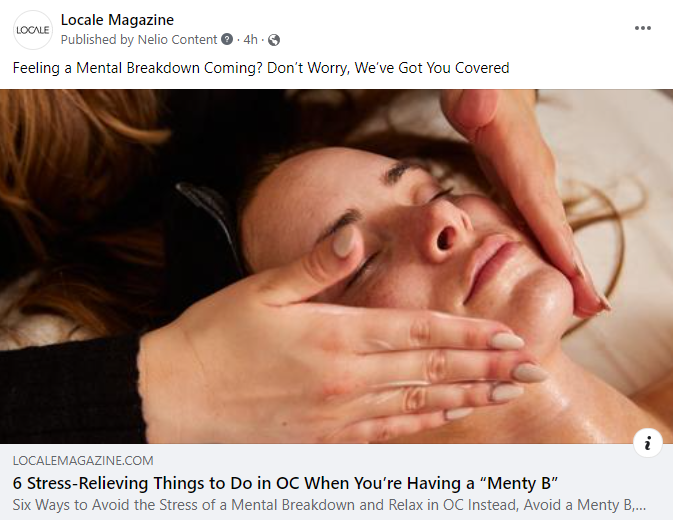Screen dimensions: 673x520
Task: Open the 6 Stress-Relieving Things article headline
Action: (x=285, y=483)
